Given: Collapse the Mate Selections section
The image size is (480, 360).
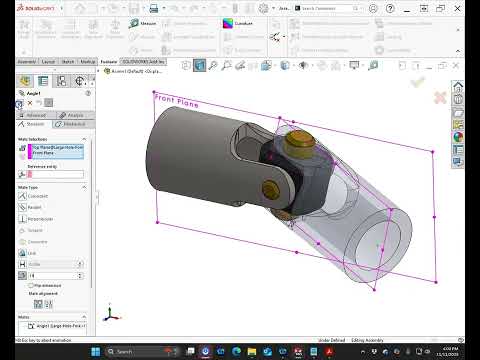Looking at the screenshot, I should 84,139.
